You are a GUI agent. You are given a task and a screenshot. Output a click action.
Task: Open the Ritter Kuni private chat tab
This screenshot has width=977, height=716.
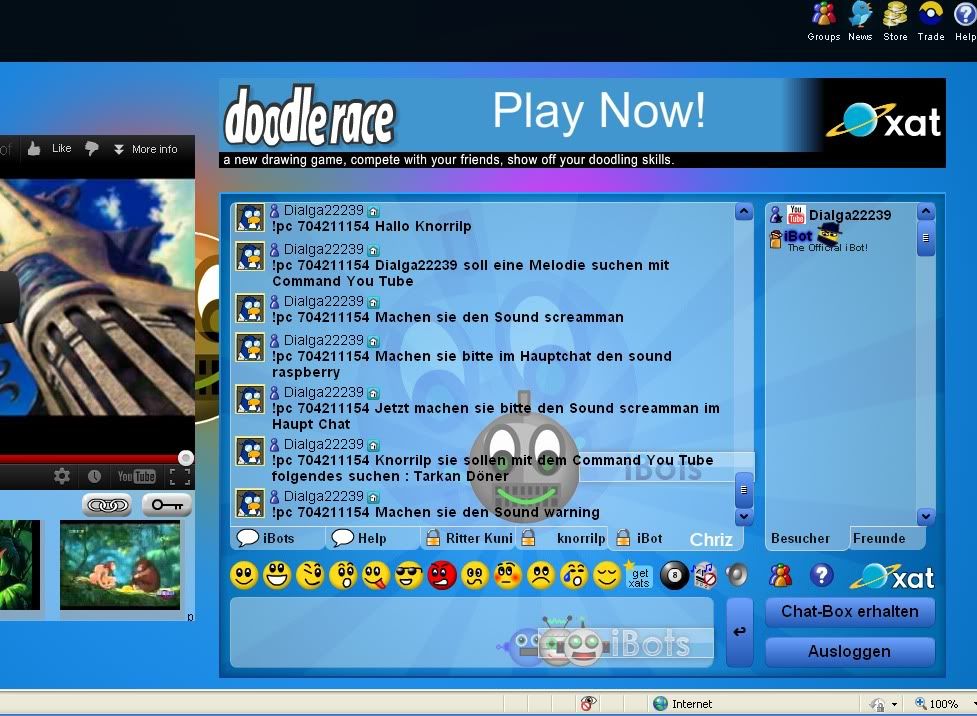point(469,538)
